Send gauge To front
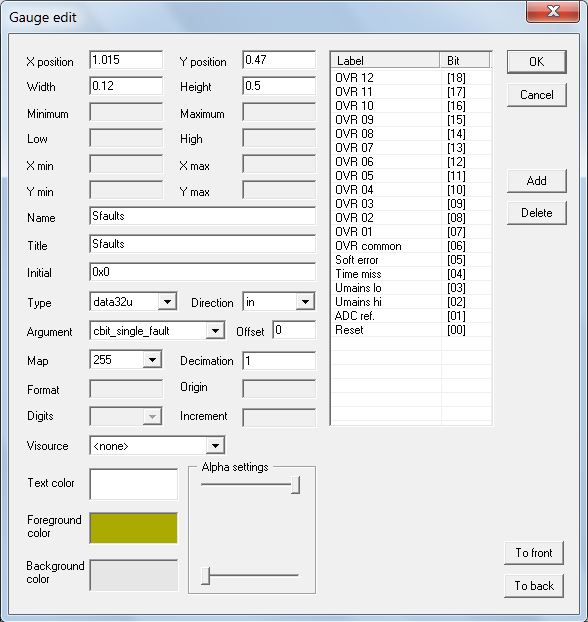 pyautogui.click(x=534, y=553)
